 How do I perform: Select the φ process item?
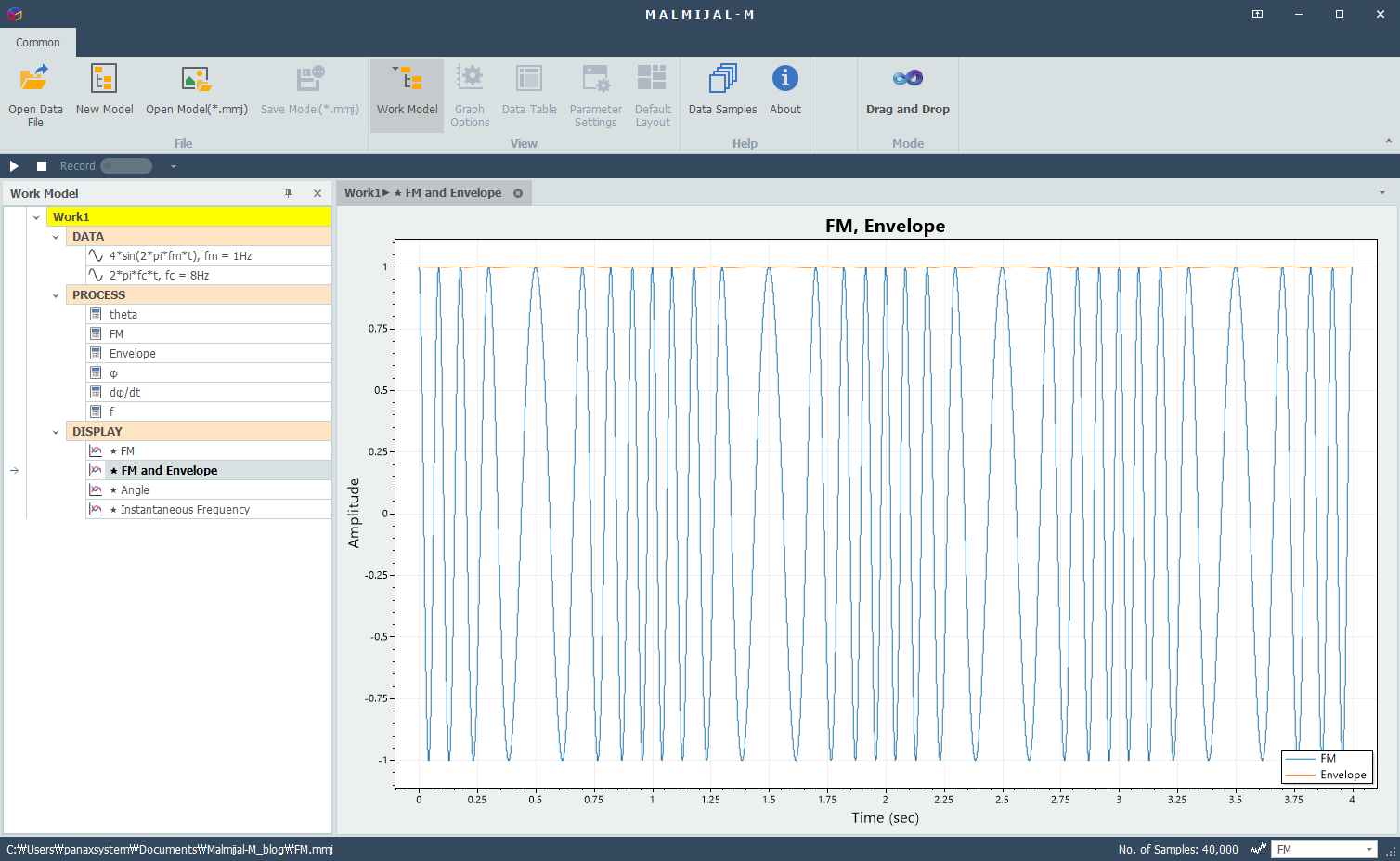point(208,372)
